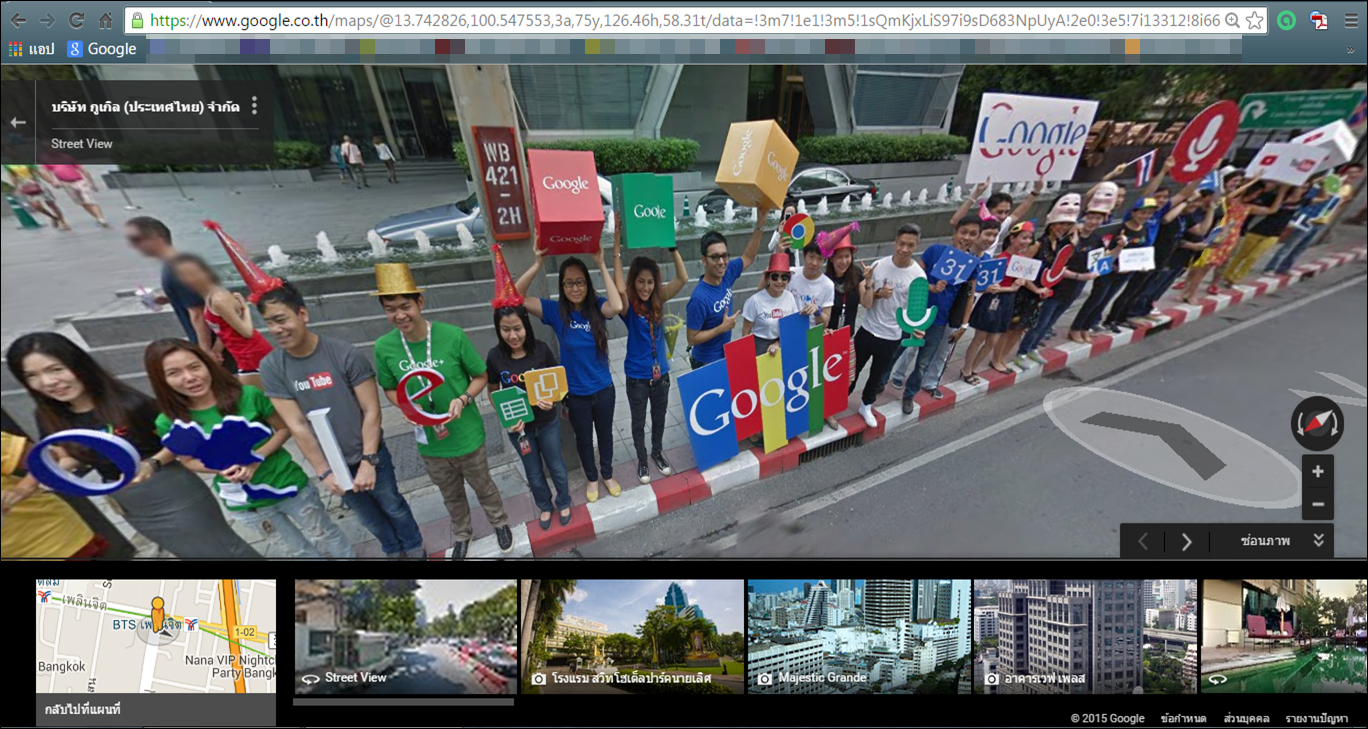Show next images in the photo strip

click(x=1187, y=541)
